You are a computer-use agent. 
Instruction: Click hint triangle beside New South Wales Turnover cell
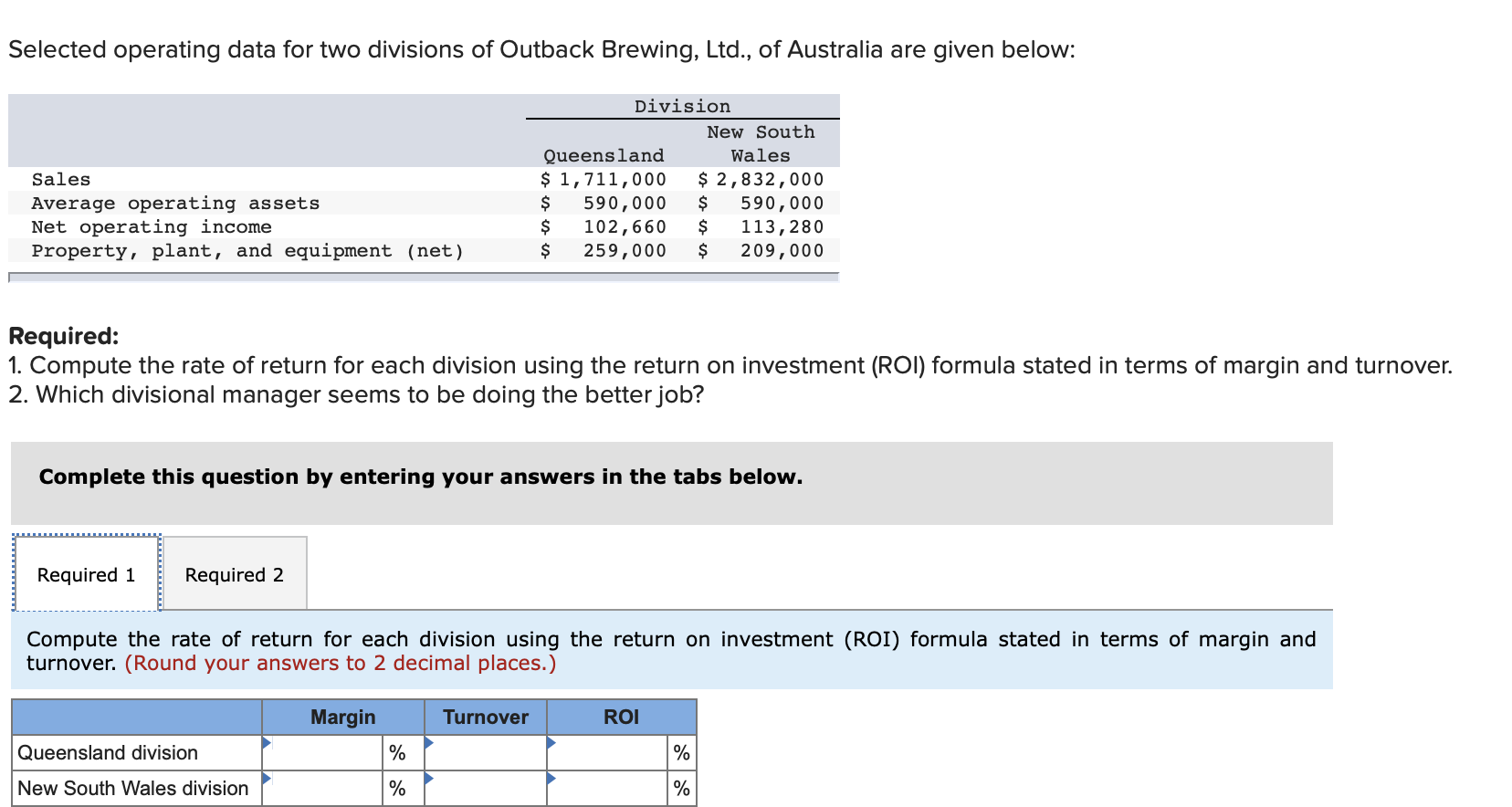[429, 781]
